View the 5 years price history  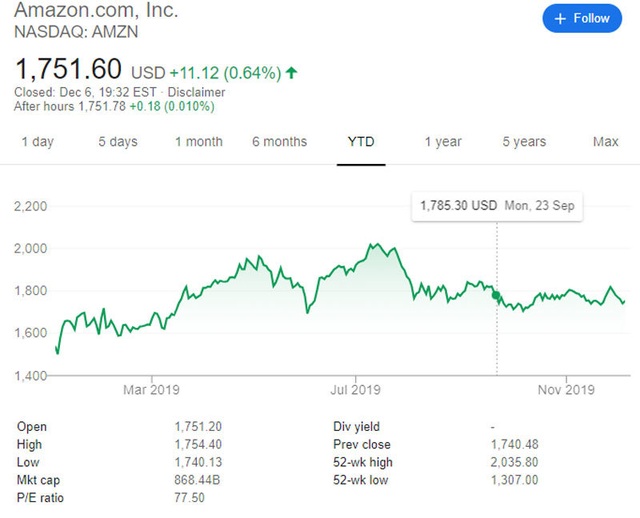point(524,142)
